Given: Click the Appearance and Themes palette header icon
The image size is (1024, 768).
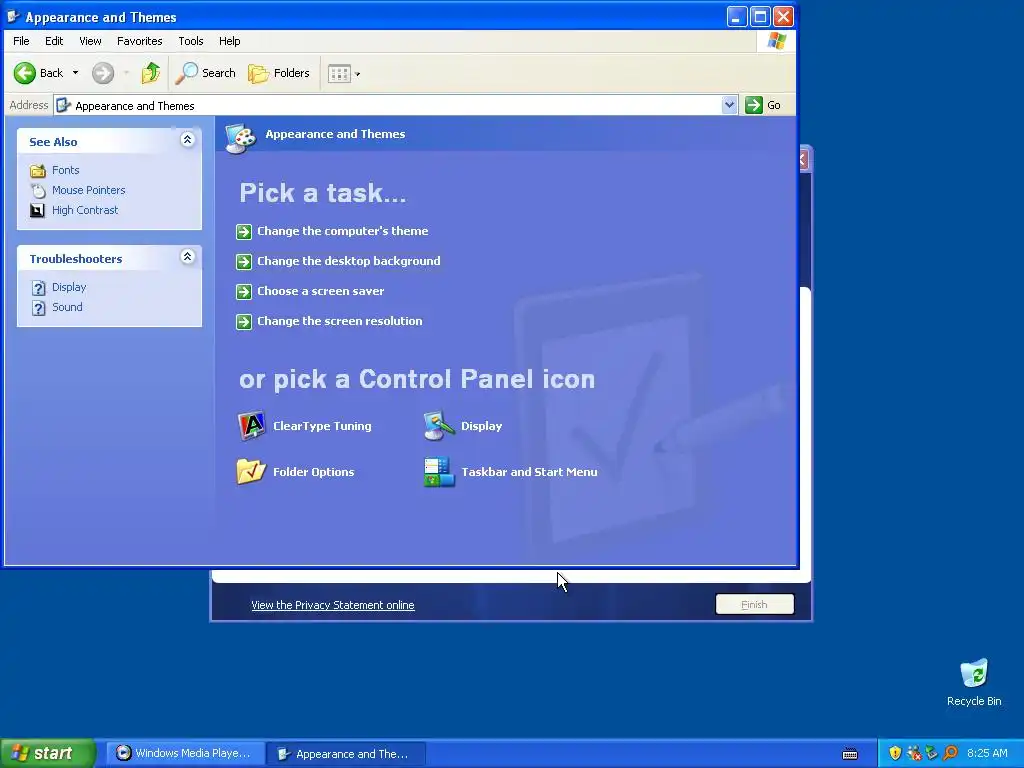Looking at the screenshot, I should 241,138.
